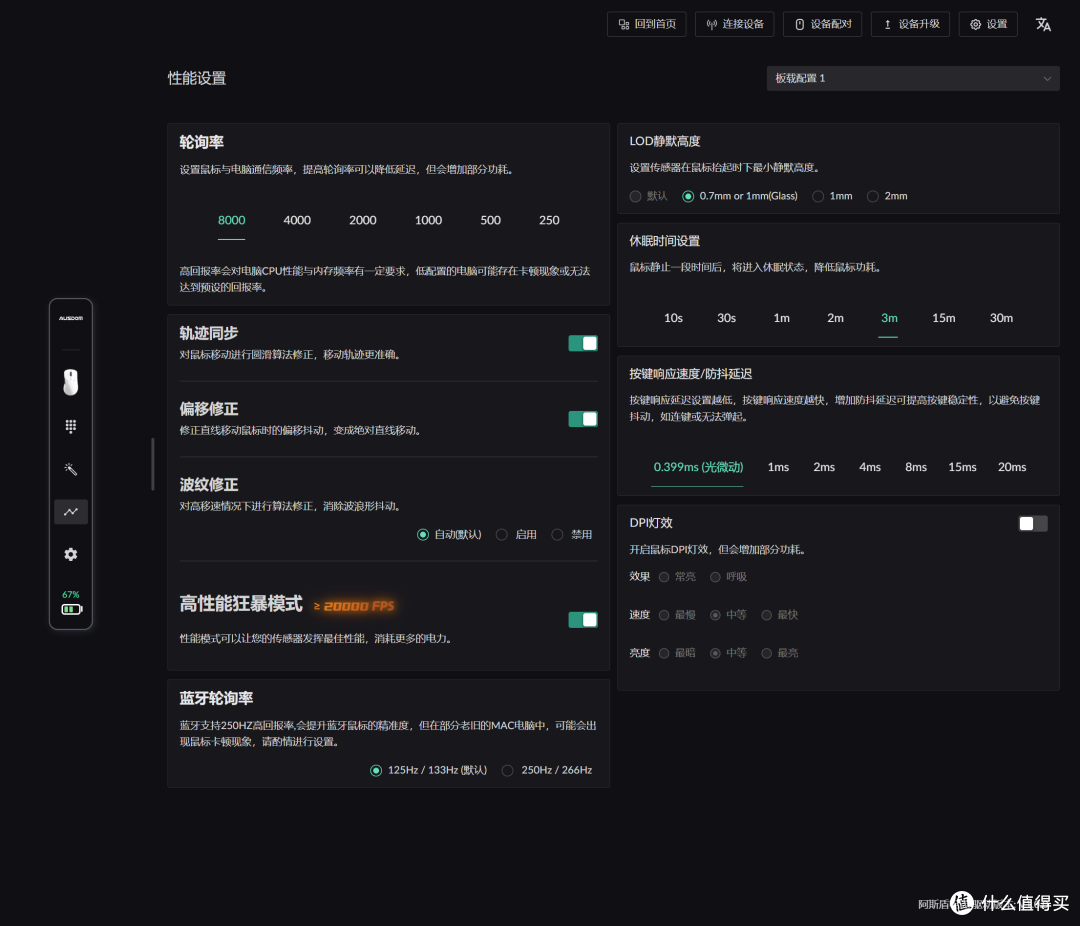Open 设备升级 device upgrade
This screenshot has height=926, width=1080.
911,24
